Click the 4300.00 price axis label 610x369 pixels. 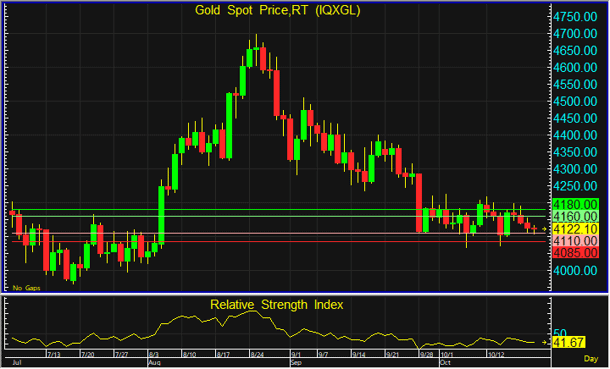[575, 169]
